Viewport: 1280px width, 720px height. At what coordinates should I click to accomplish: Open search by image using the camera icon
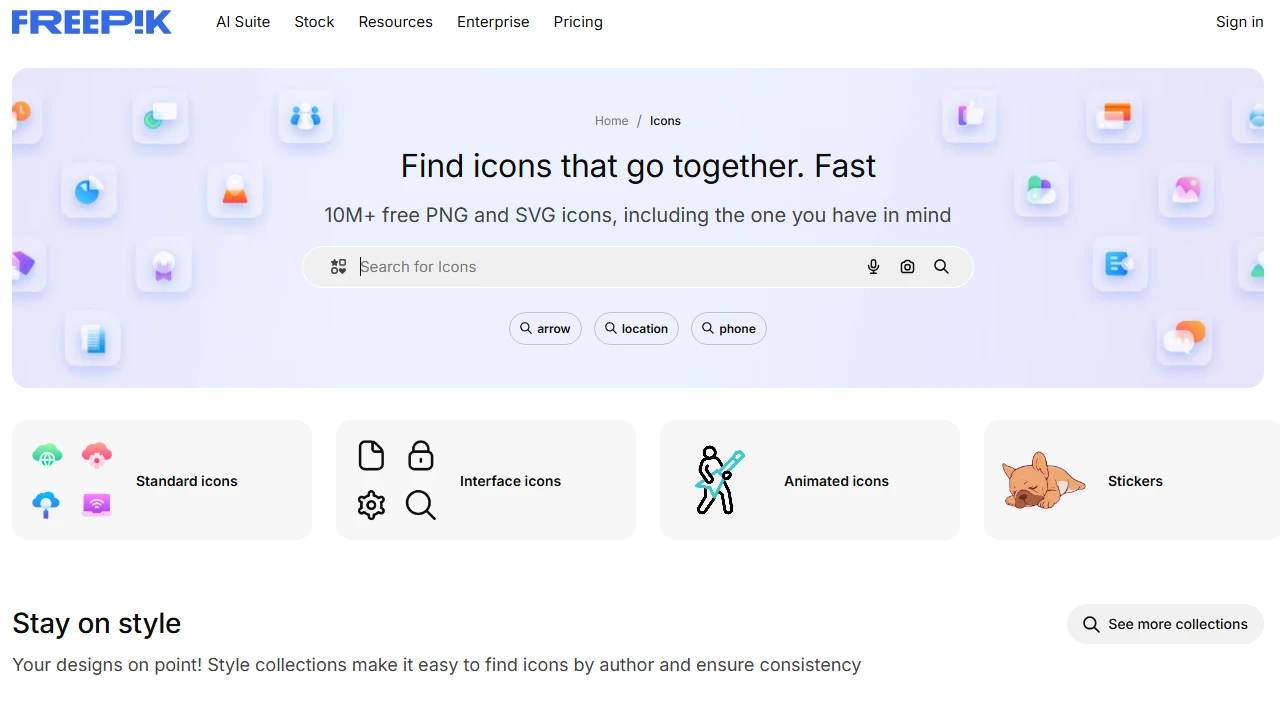pyautogui.click(x=907, y=266)
